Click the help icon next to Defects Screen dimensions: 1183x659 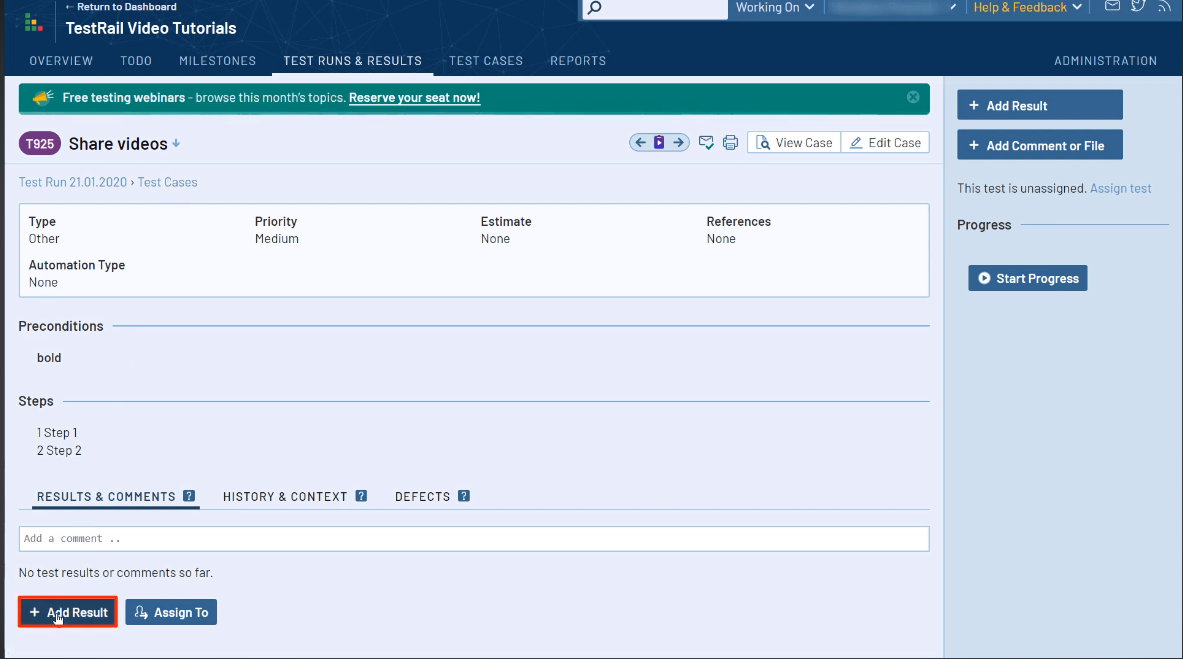[x=464, y=496]
